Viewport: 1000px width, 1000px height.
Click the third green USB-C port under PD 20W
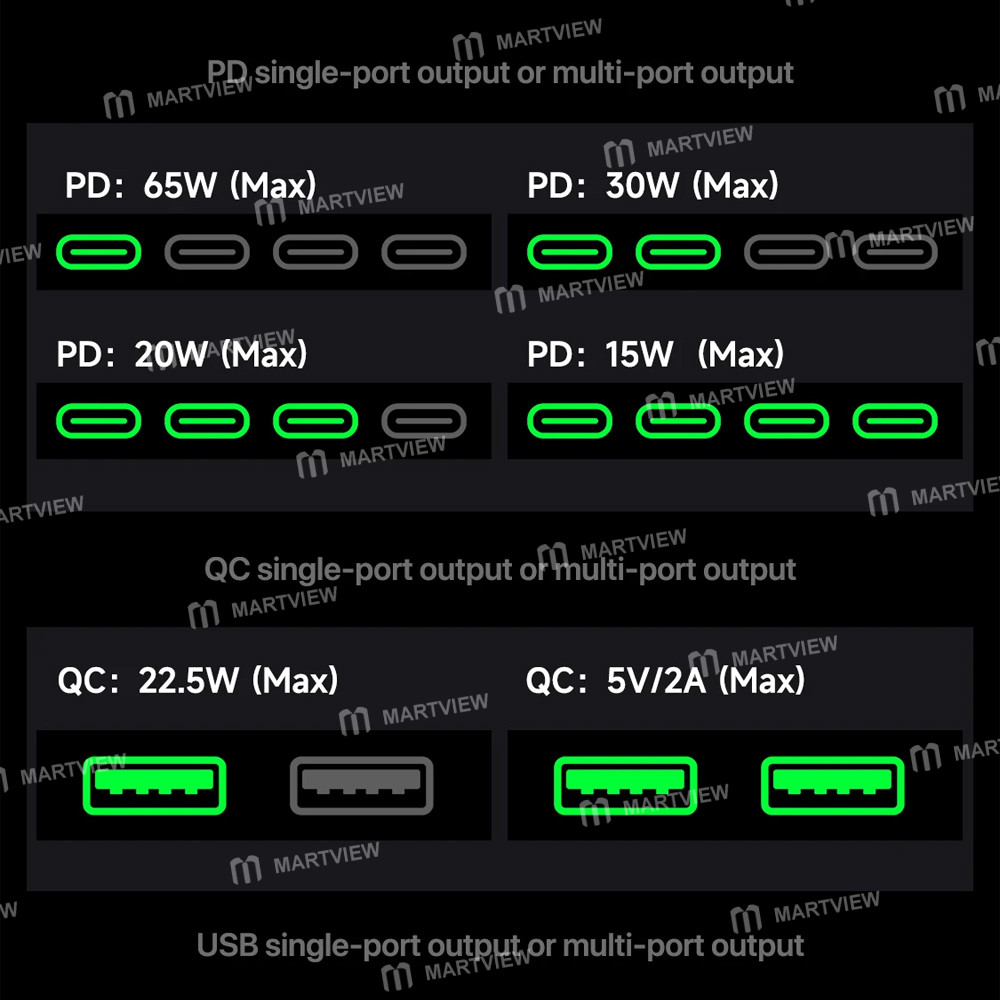click(316, 421)
